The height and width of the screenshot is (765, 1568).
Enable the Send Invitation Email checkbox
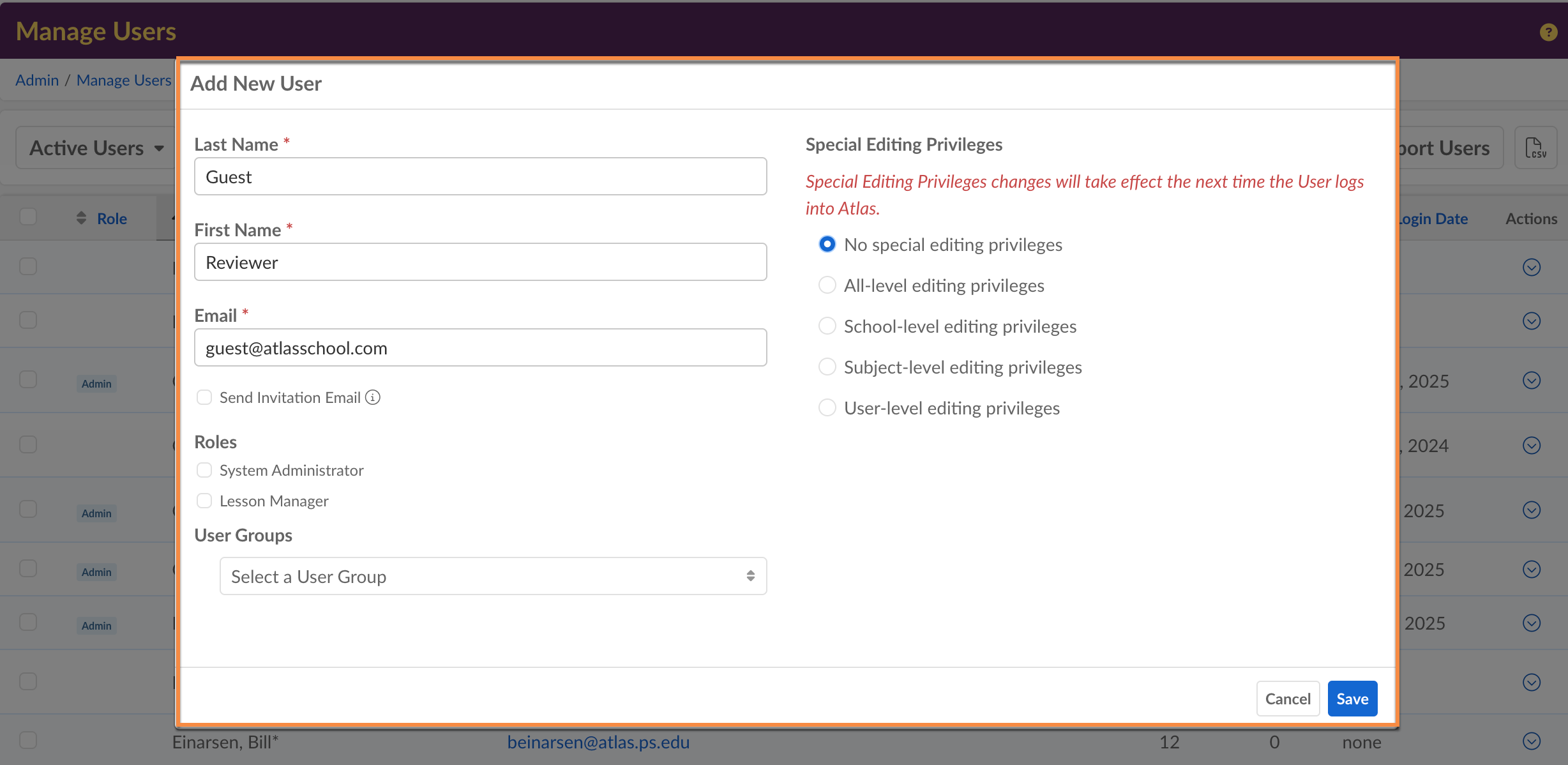tap(204, 398)
